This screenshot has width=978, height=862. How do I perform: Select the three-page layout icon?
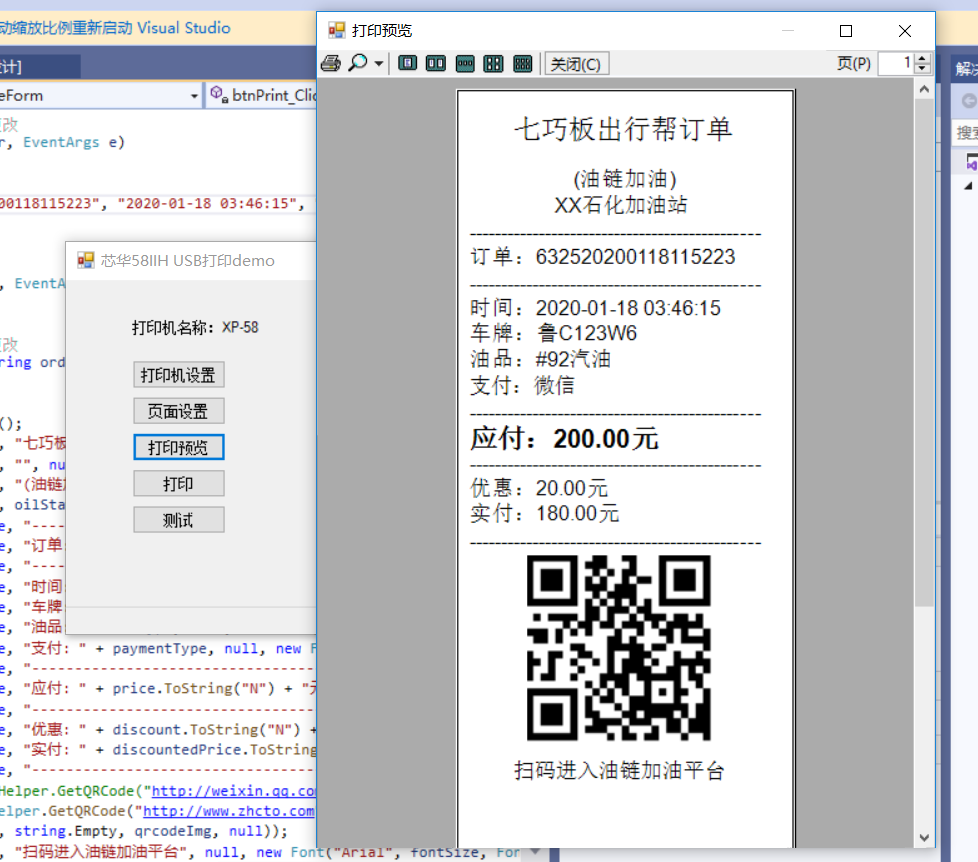point(465,63)
